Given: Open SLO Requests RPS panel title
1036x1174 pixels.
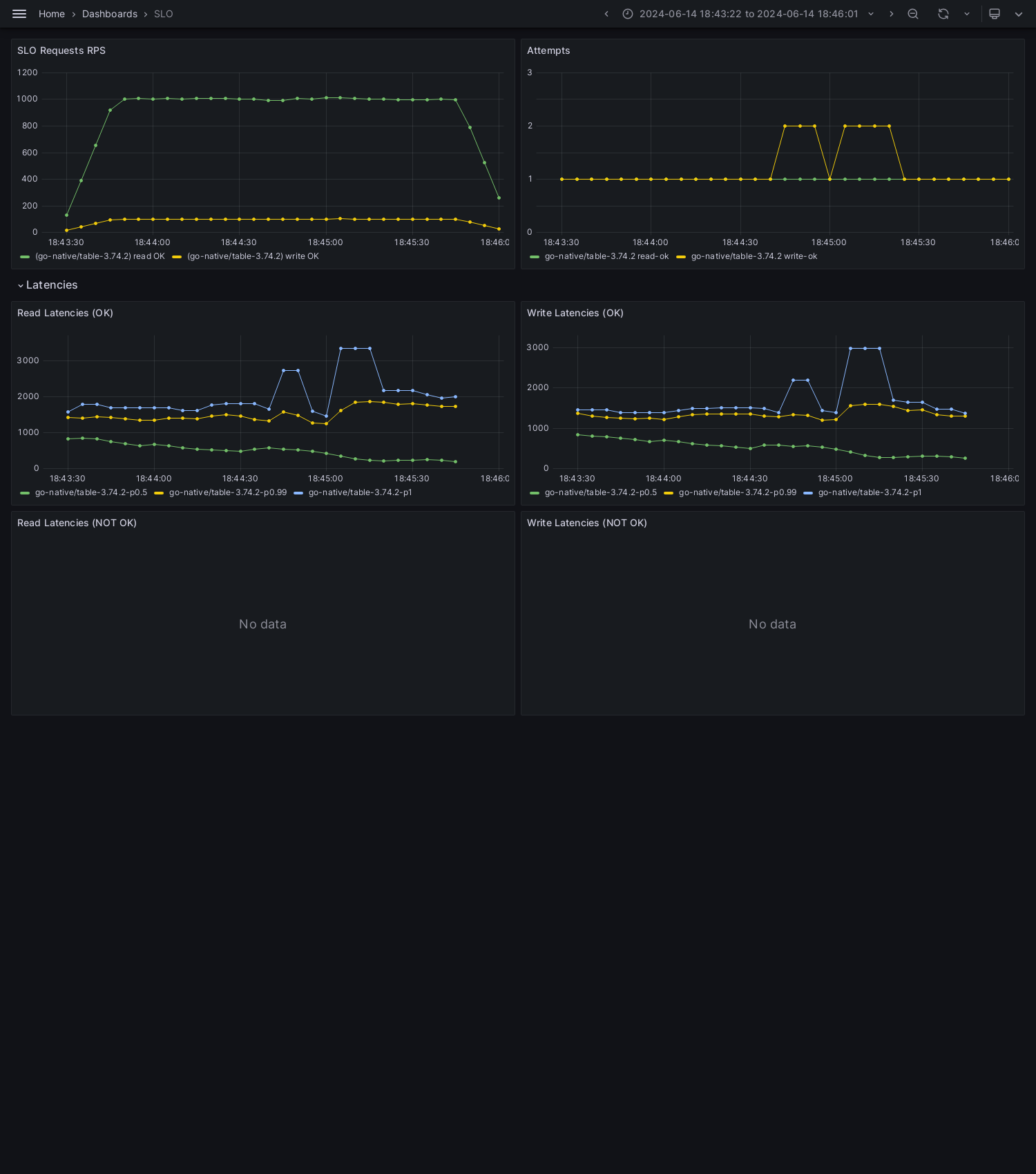Looking at the screenshot, I should [x=61, y=50].
